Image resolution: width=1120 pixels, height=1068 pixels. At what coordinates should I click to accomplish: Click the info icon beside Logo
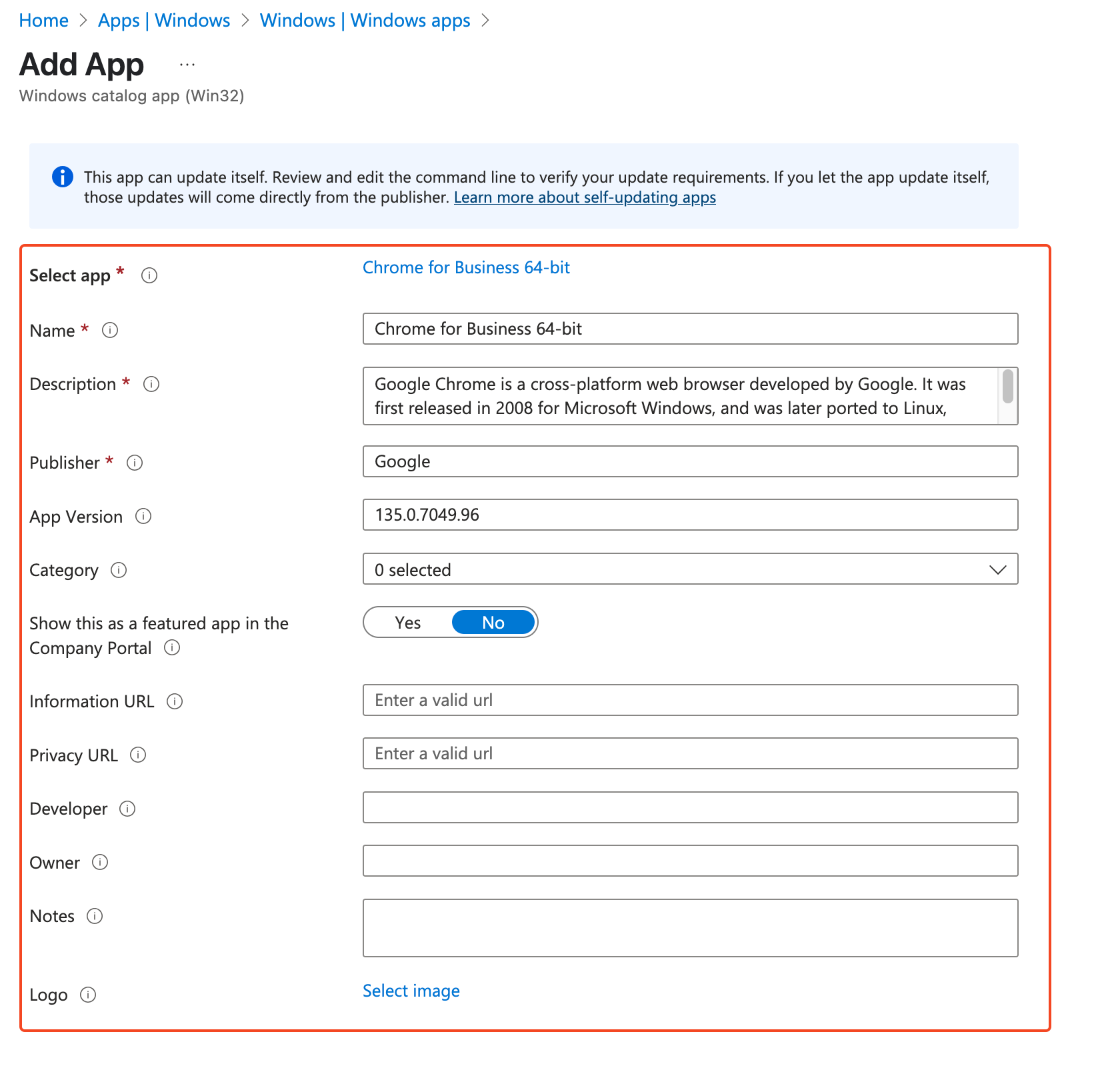point(88,995)
